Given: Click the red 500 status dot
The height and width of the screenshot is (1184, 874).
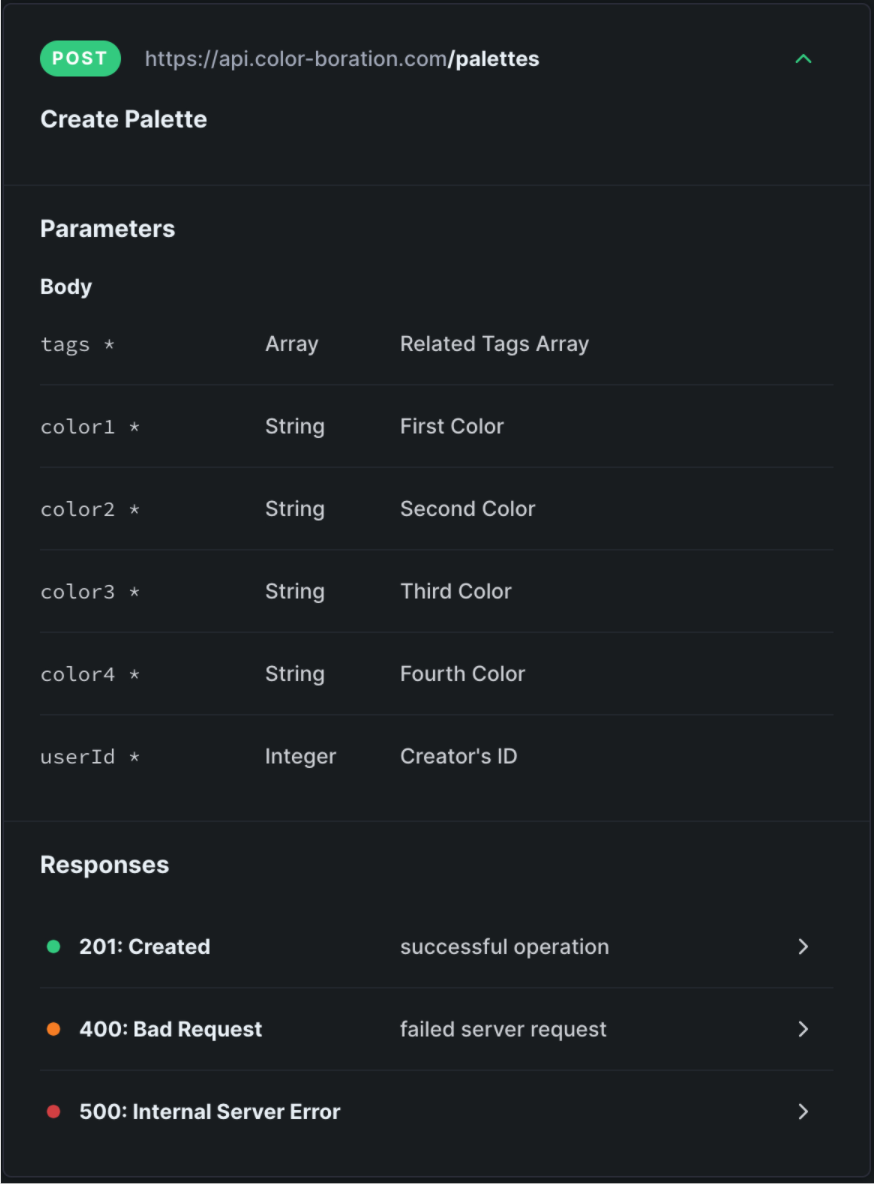Looking at the screenshot, I should coord(54,1112).
